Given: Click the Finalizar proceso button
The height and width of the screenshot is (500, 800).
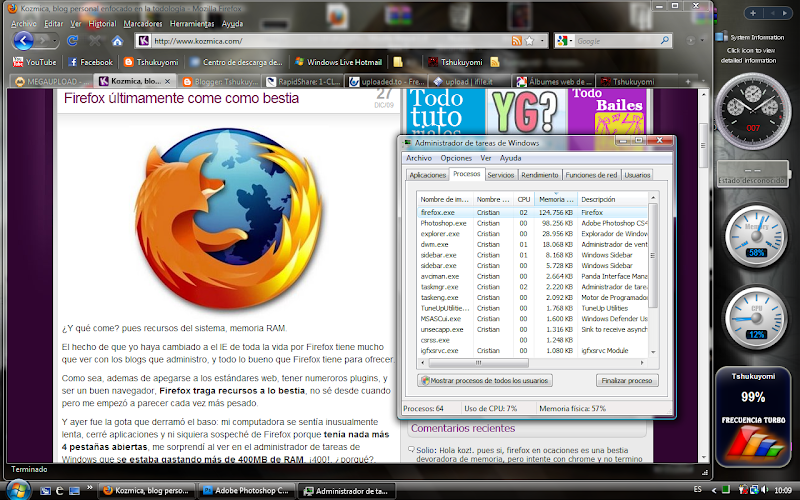Looking at the screenshot, I should pyautogui.click(x=627, y=381).
